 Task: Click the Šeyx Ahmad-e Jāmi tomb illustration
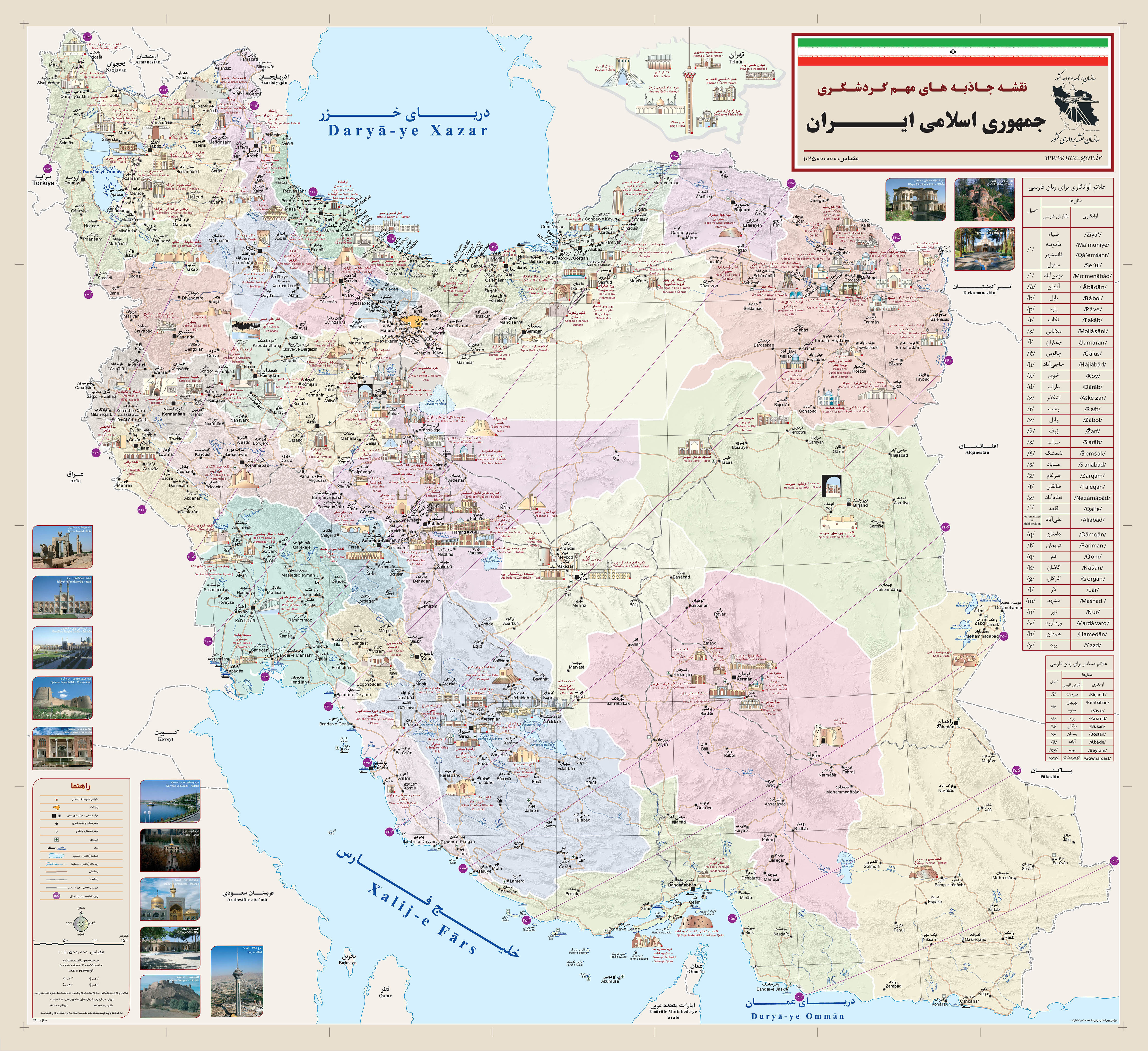click(932, 337)
